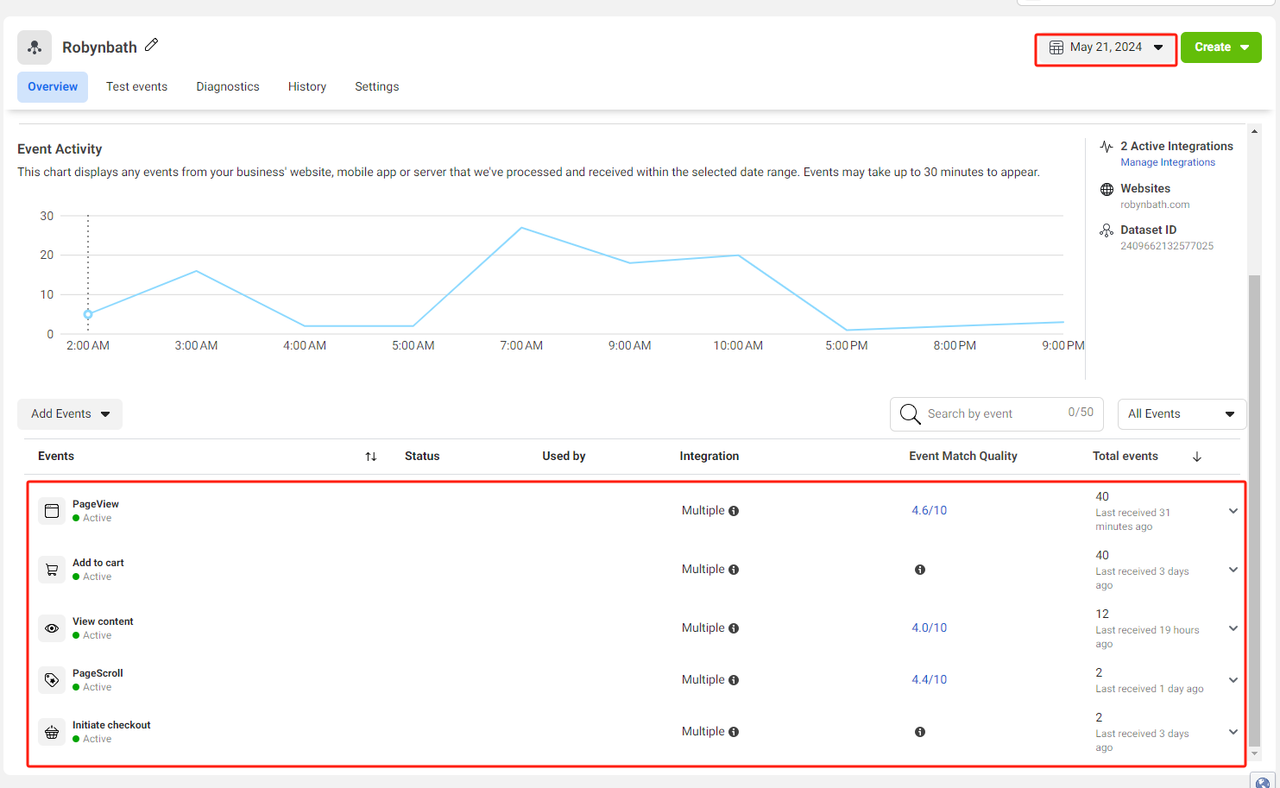The image size is (1280, 788).
Task: Click the PageScroll event name
Action: point(98,674)
